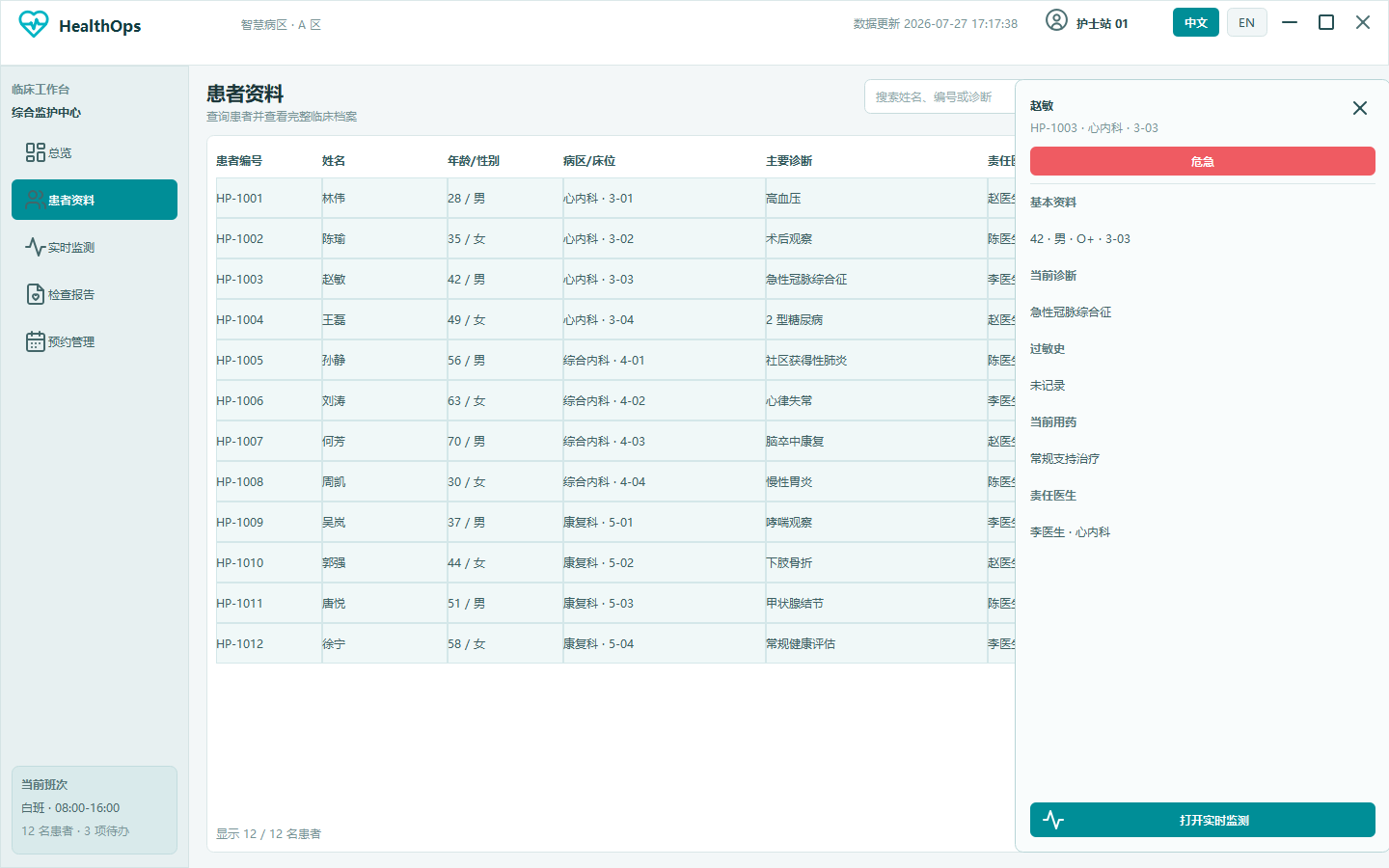Open the 总览 dashboard icon in sidebar
Image resolution: width=1389 pixels, height=868 pixels.
pyautogui.click(x=36, y=152)
